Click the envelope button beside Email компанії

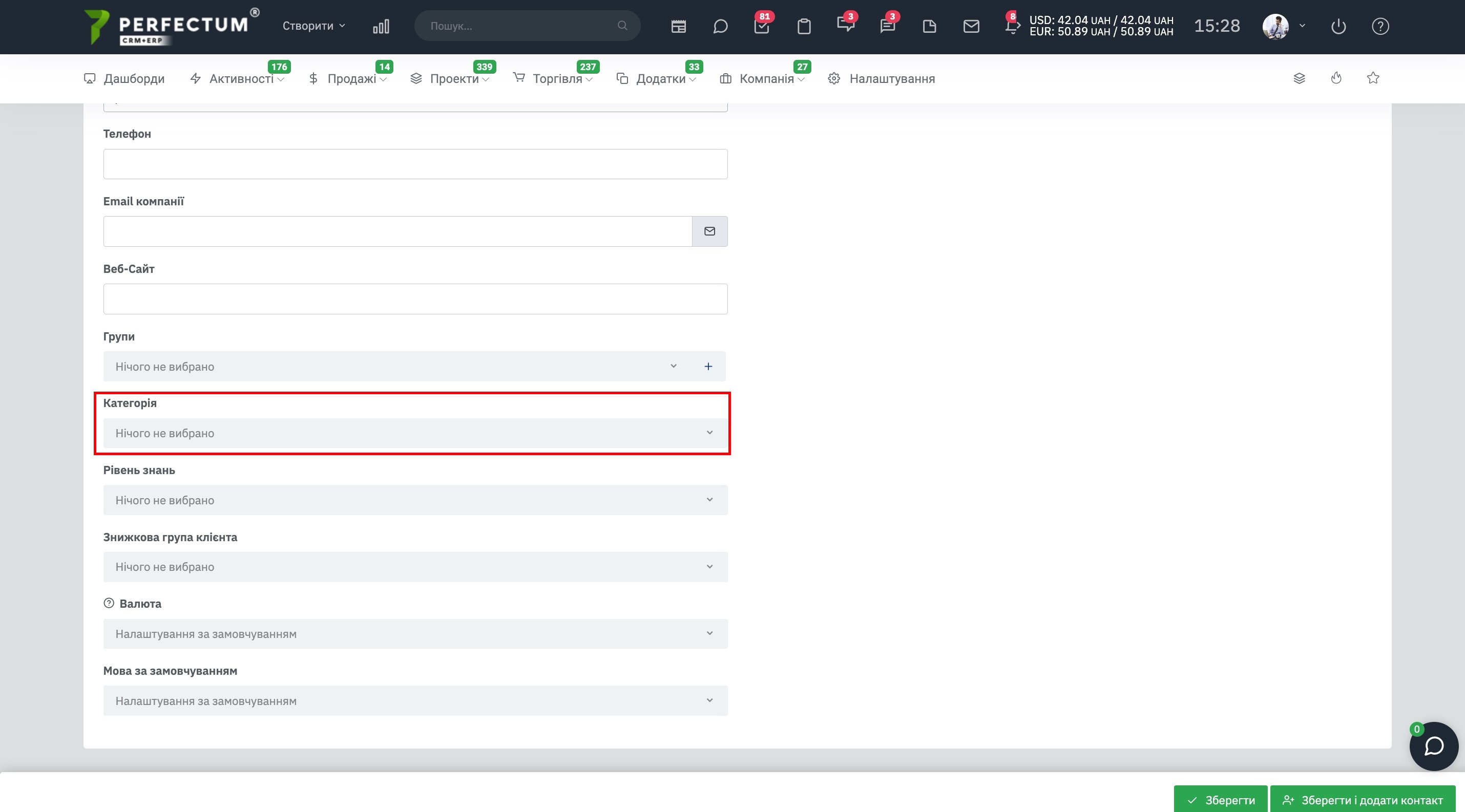pos(710,231)
